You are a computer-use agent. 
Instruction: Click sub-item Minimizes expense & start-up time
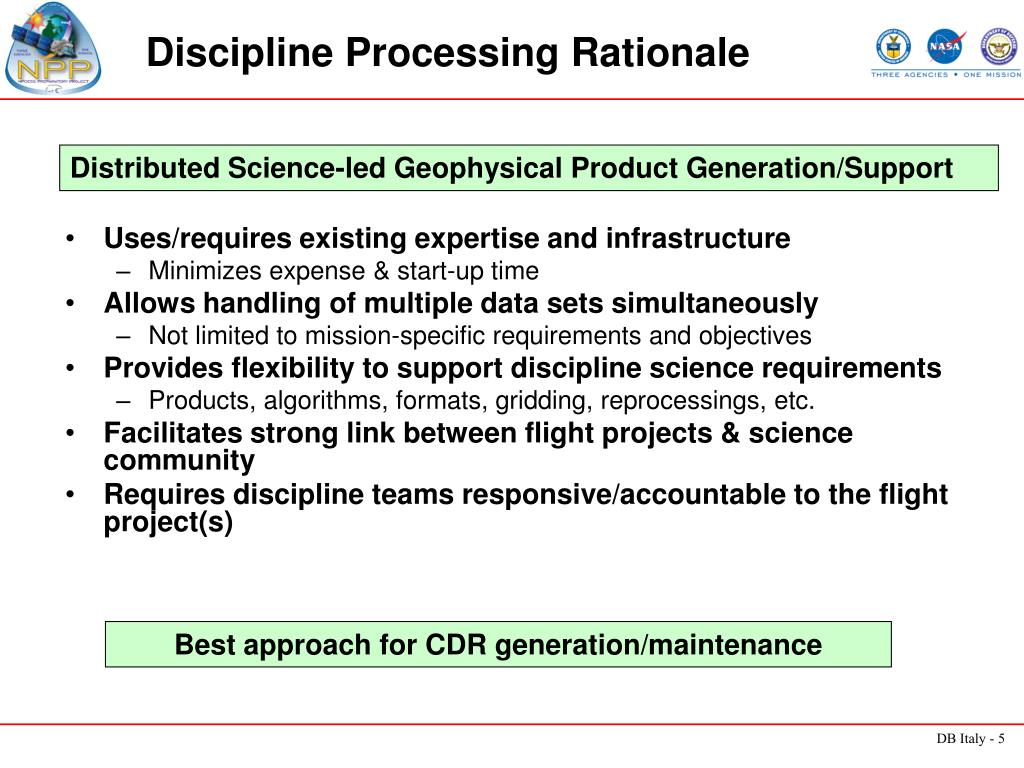344,270
